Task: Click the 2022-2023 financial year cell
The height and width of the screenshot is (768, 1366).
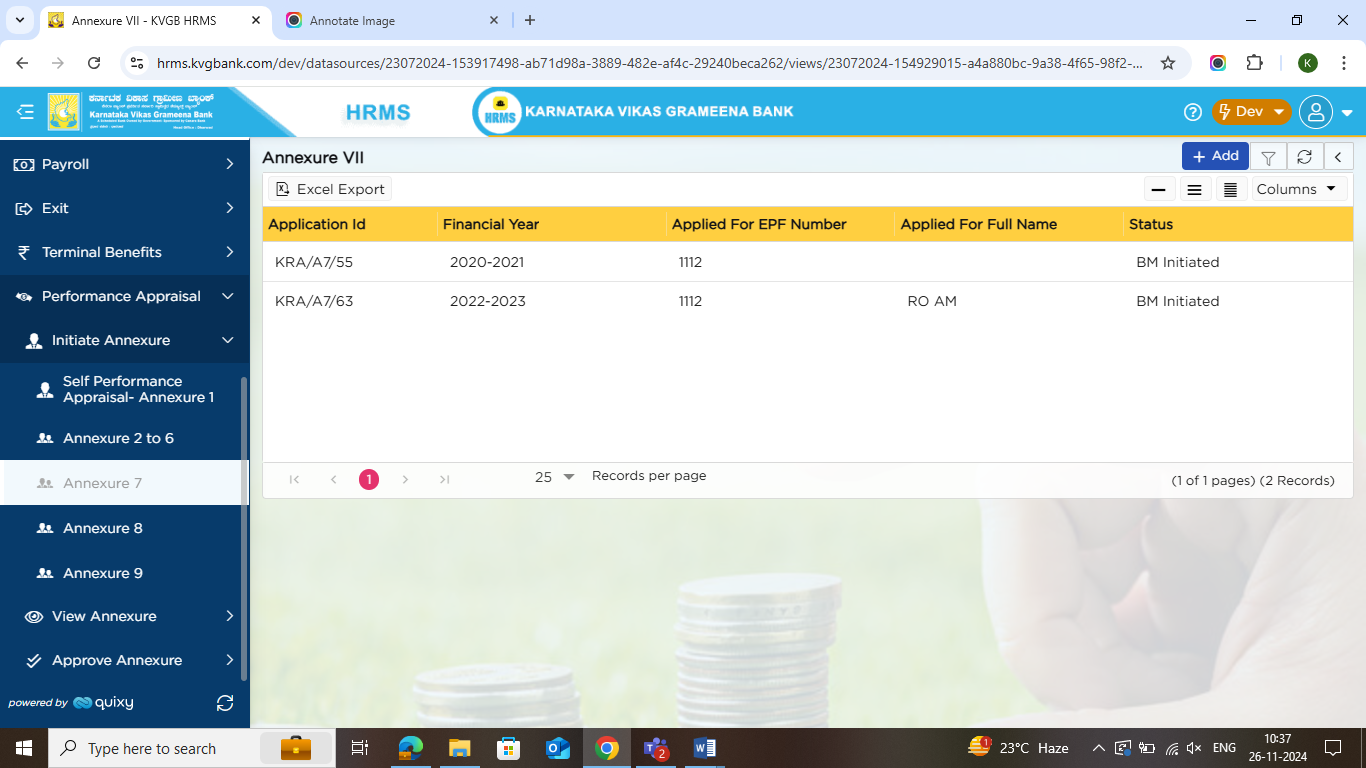Action: coord(488,301)
